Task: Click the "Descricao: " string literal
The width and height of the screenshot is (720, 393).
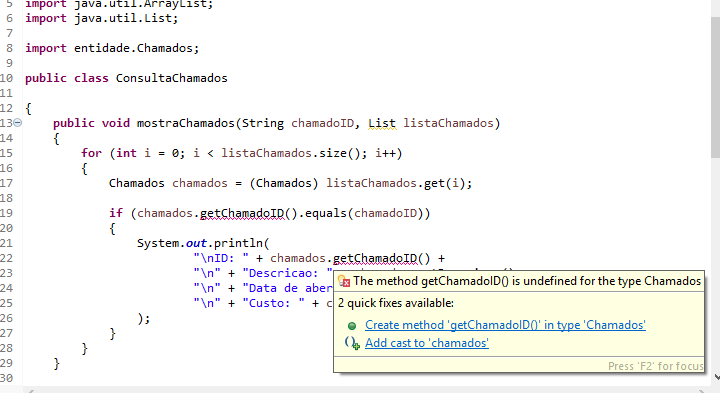Action: tap(288, 273)
